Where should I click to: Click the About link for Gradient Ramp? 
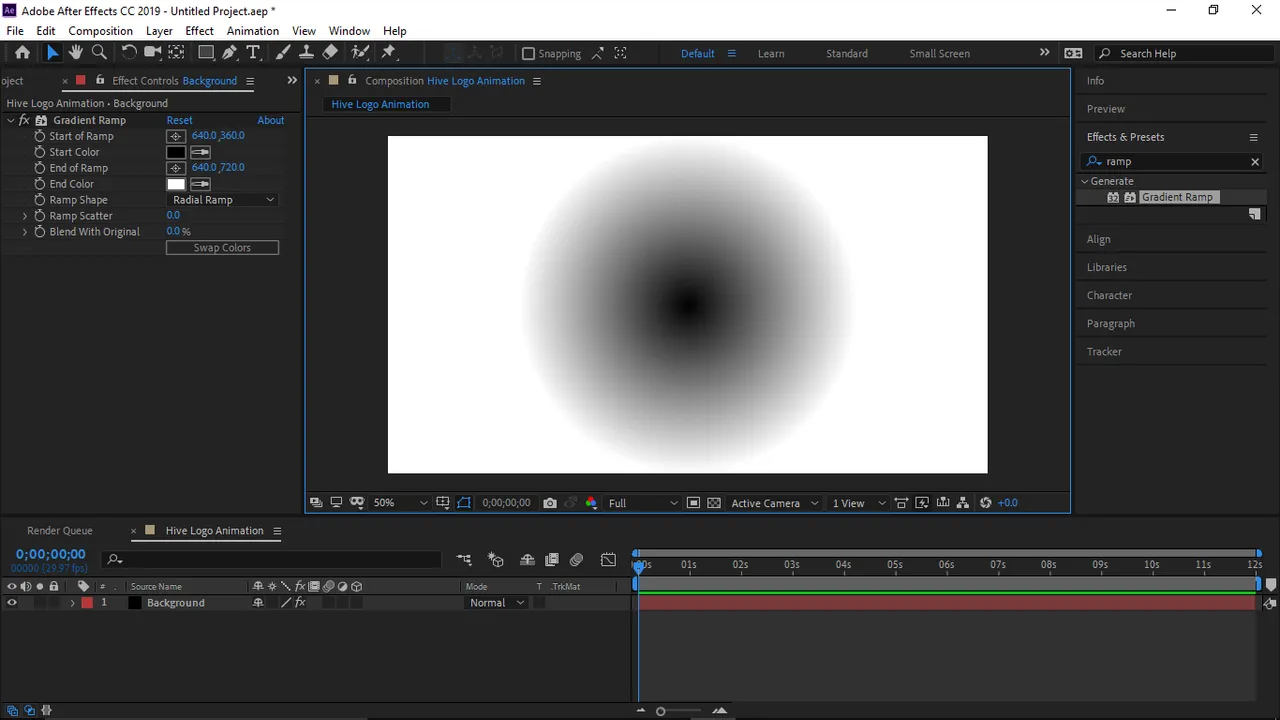coord(271,120)
